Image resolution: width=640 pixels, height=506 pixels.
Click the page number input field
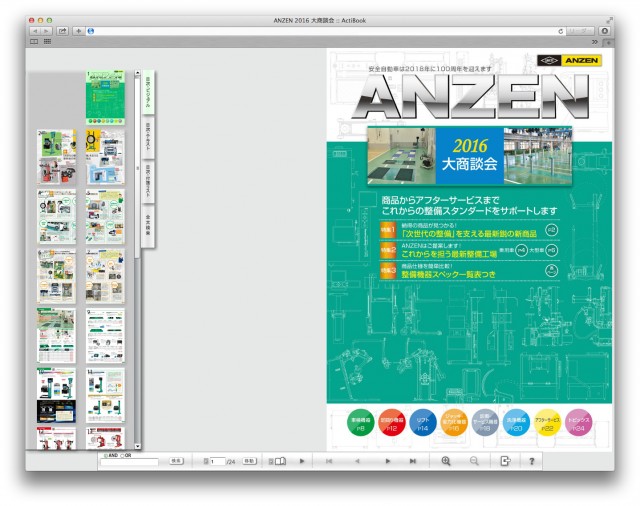[x=217, y=461]
